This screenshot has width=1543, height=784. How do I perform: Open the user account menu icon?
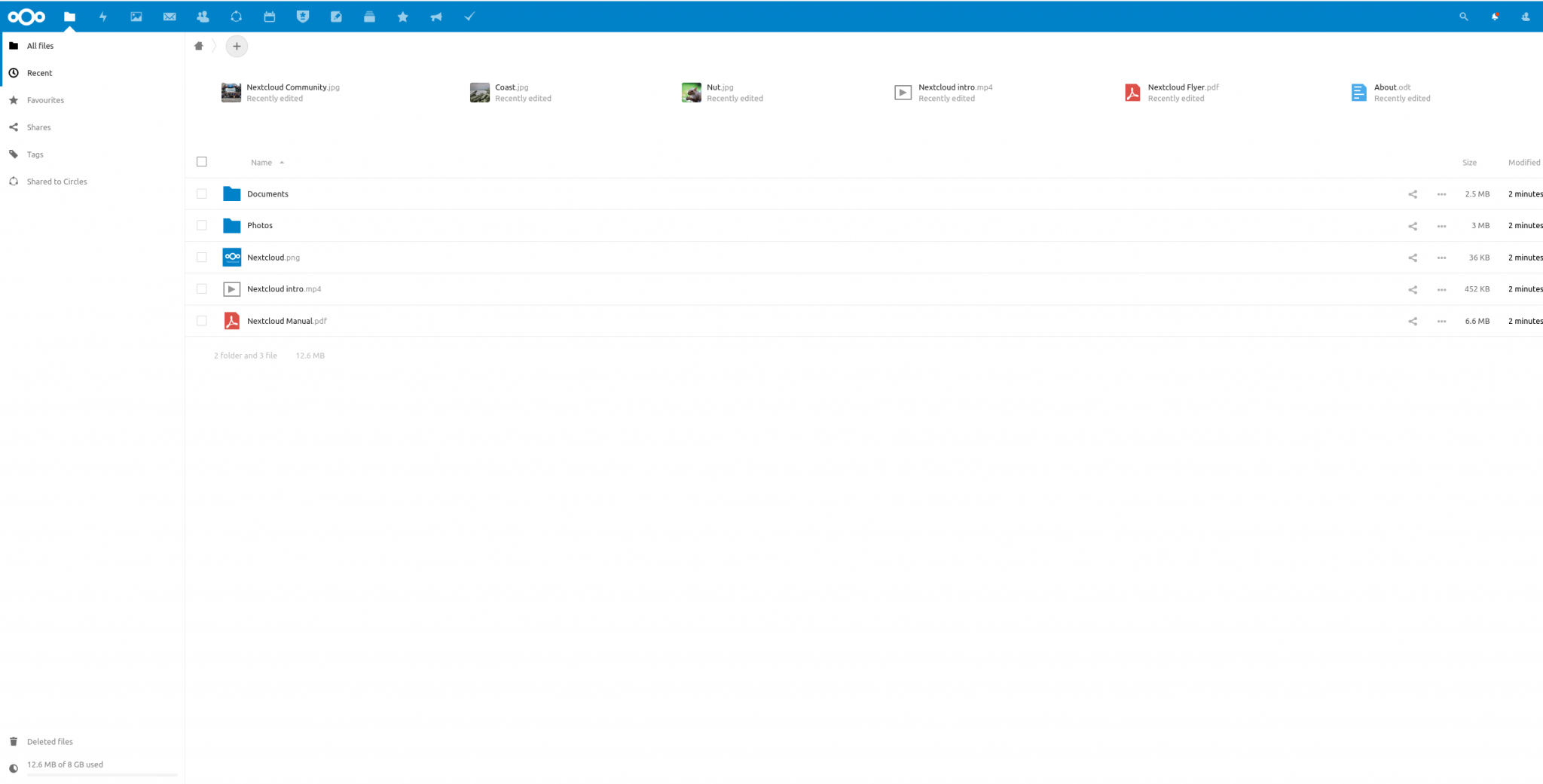[x=1526, y=17]
